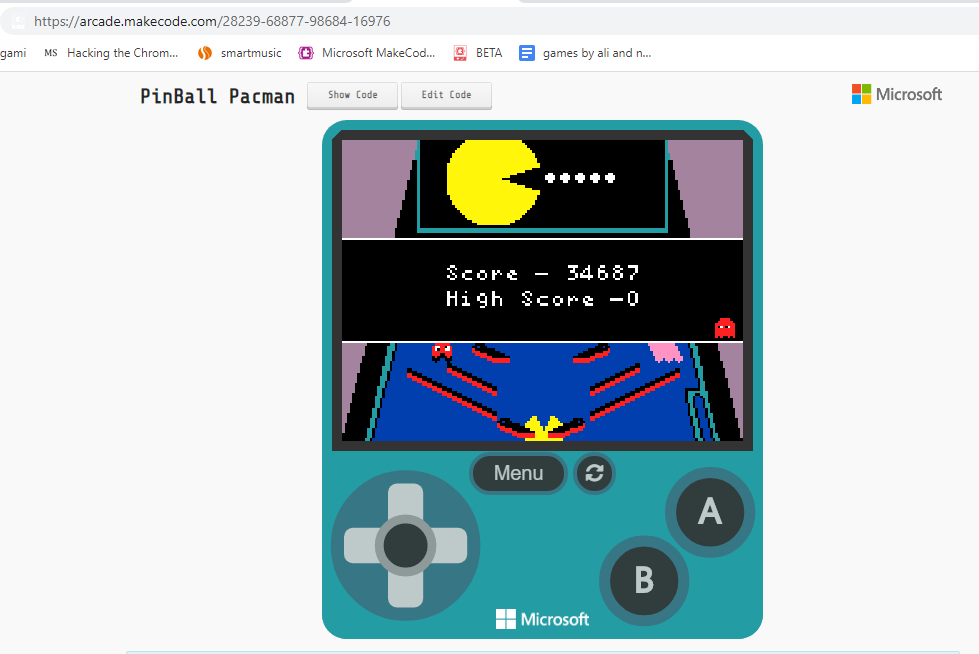Open the simulator Menu button
This screenshot has width=979, height=654.
tap(518, 473)
